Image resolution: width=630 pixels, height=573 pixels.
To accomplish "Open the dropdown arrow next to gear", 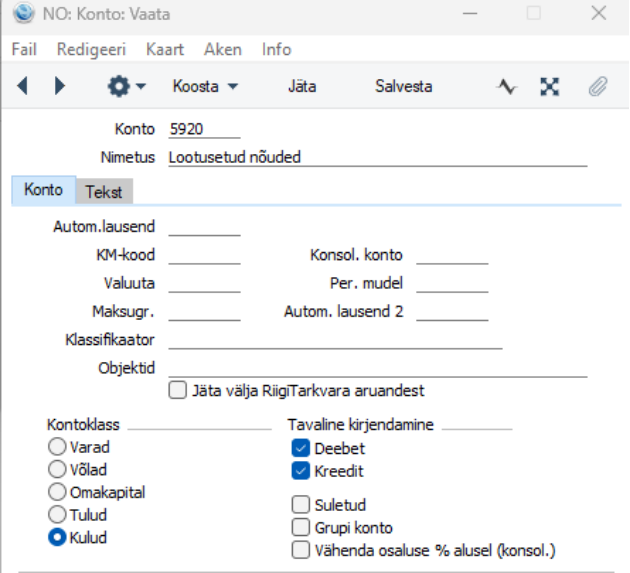I will [141, 86].
